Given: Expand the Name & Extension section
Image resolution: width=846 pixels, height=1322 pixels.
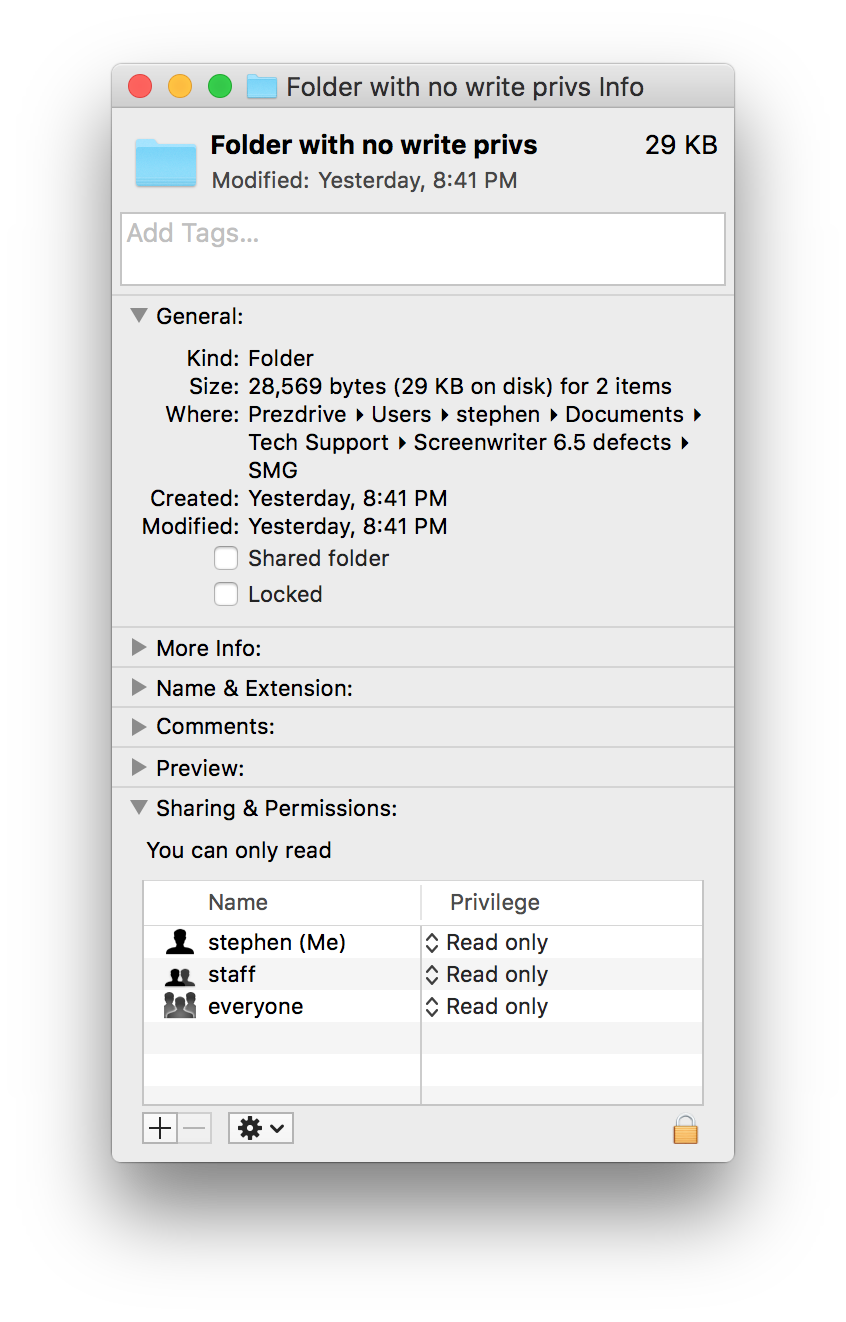Looking at the screenshot, I should (139, 688).
